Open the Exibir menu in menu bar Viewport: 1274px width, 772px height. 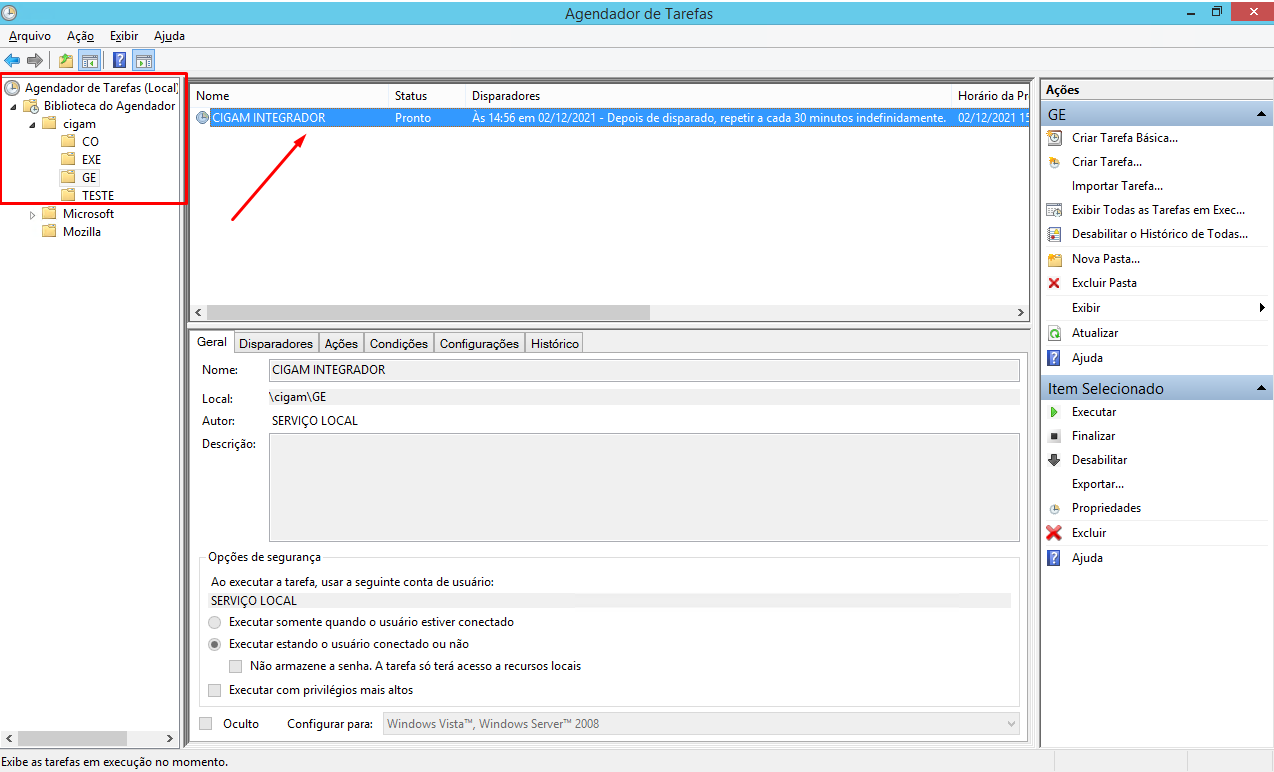point(124,36)
